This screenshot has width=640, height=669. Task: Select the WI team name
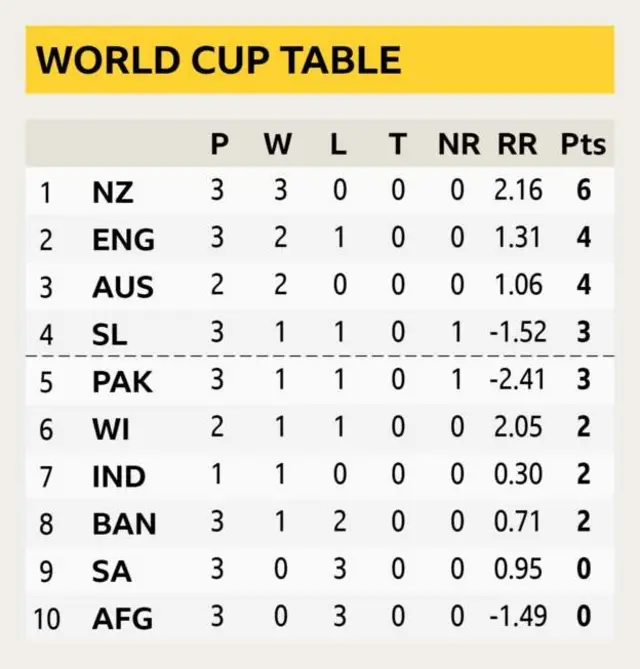[x=109, y=430]
